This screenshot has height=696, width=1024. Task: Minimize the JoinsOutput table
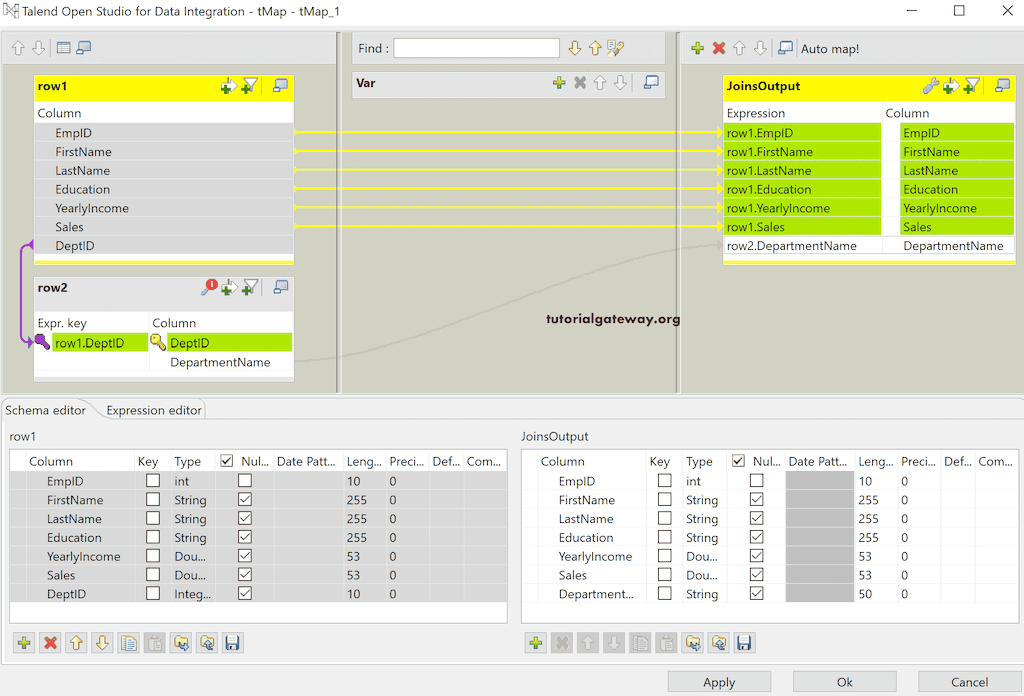(1002, 86)
